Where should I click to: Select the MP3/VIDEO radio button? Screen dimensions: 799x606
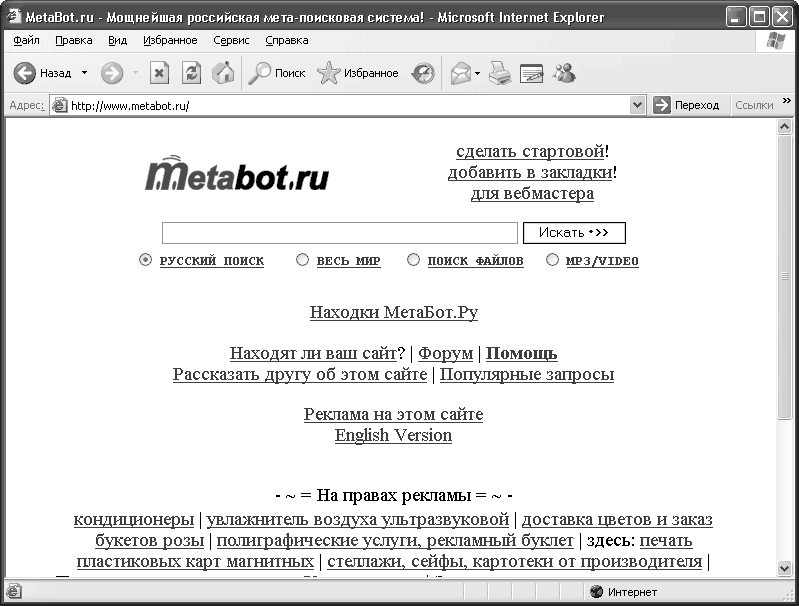coord(552,260)
